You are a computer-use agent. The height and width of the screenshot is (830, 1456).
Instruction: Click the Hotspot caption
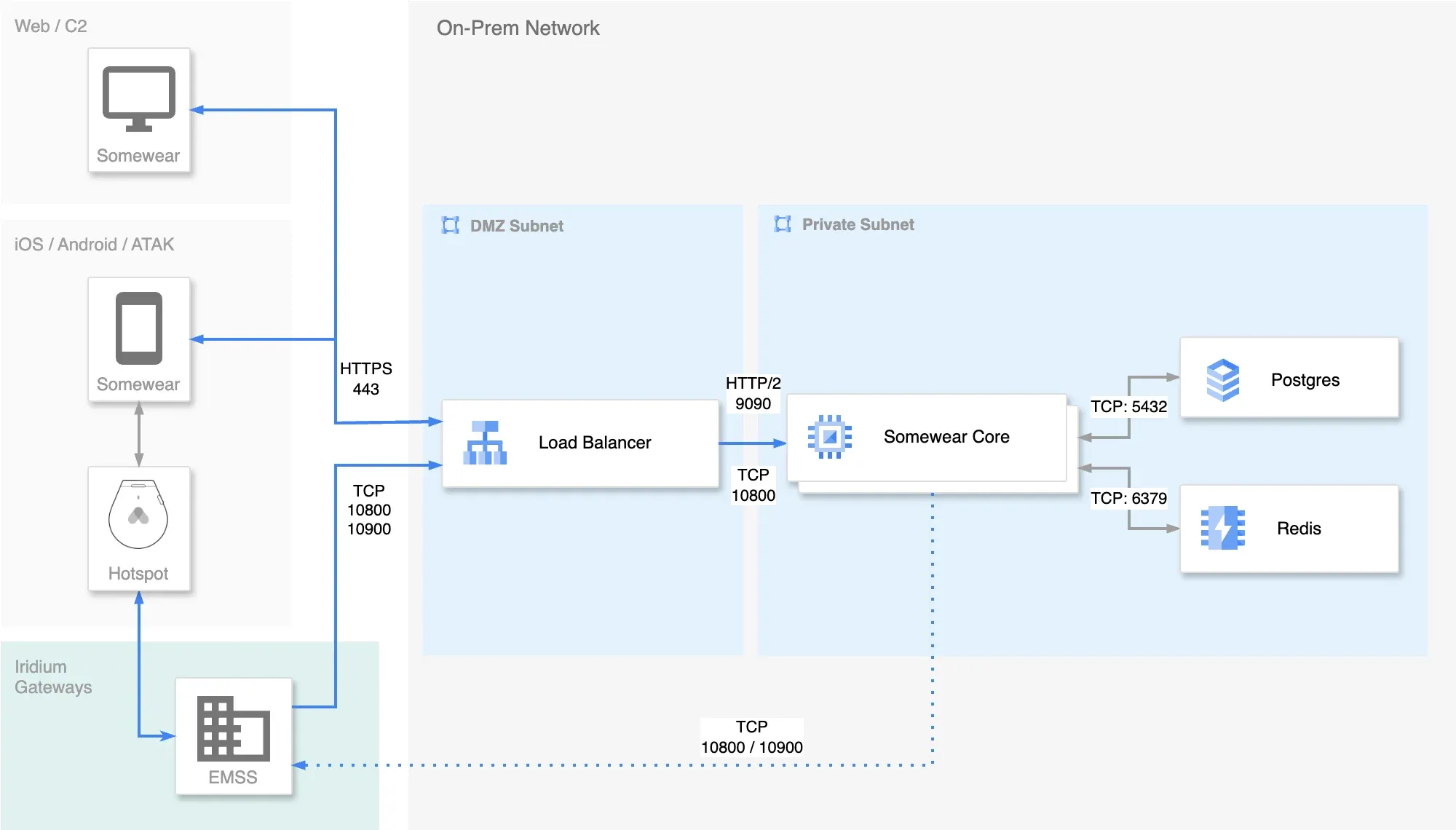pyautogui.click(x=138, y=574)
